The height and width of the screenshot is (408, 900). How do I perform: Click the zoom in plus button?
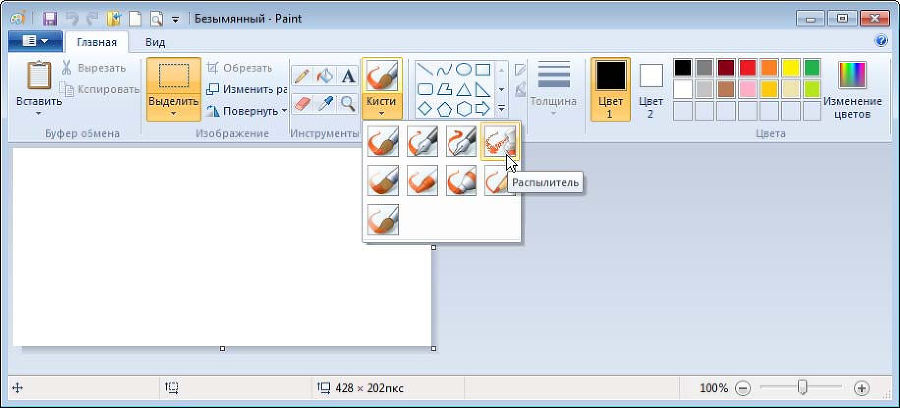point(862,388)
